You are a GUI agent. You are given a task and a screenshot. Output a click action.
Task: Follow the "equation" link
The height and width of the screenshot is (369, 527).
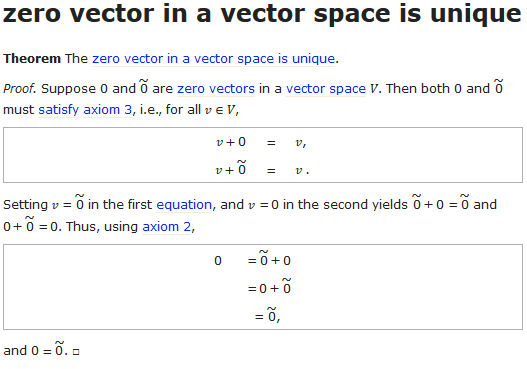click(184, 205)
